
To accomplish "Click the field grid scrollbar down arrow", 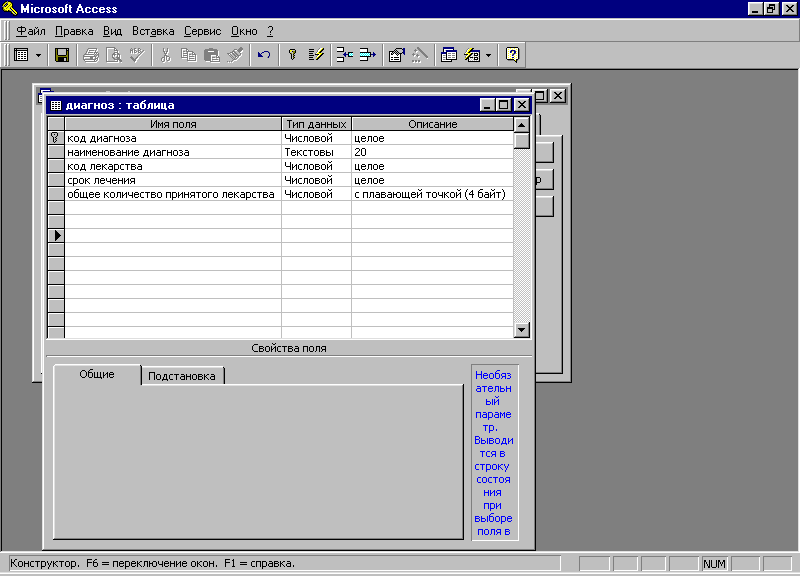I will [521, 330].
